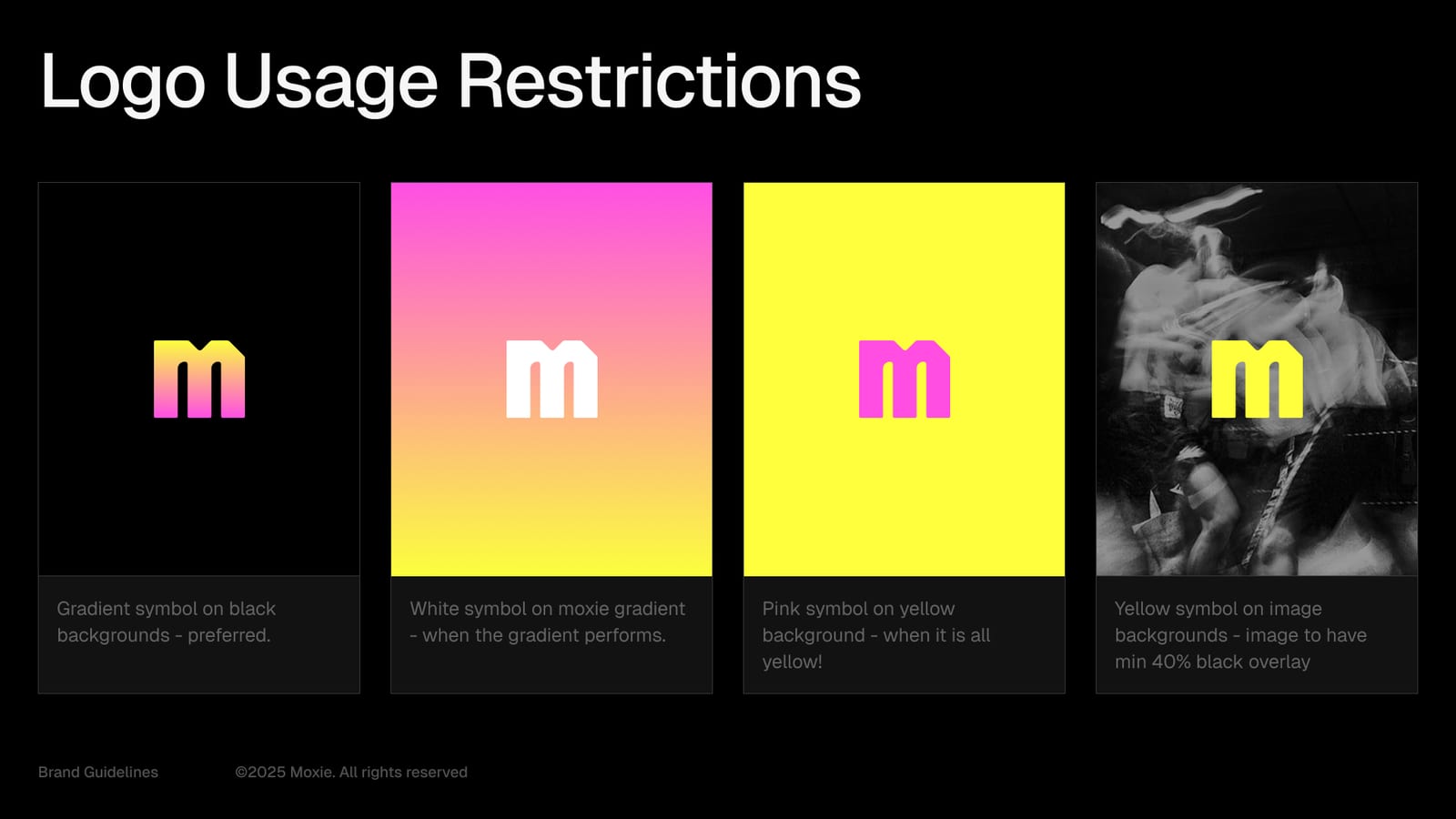Select the black and white boxing photo

(1257, 379)
